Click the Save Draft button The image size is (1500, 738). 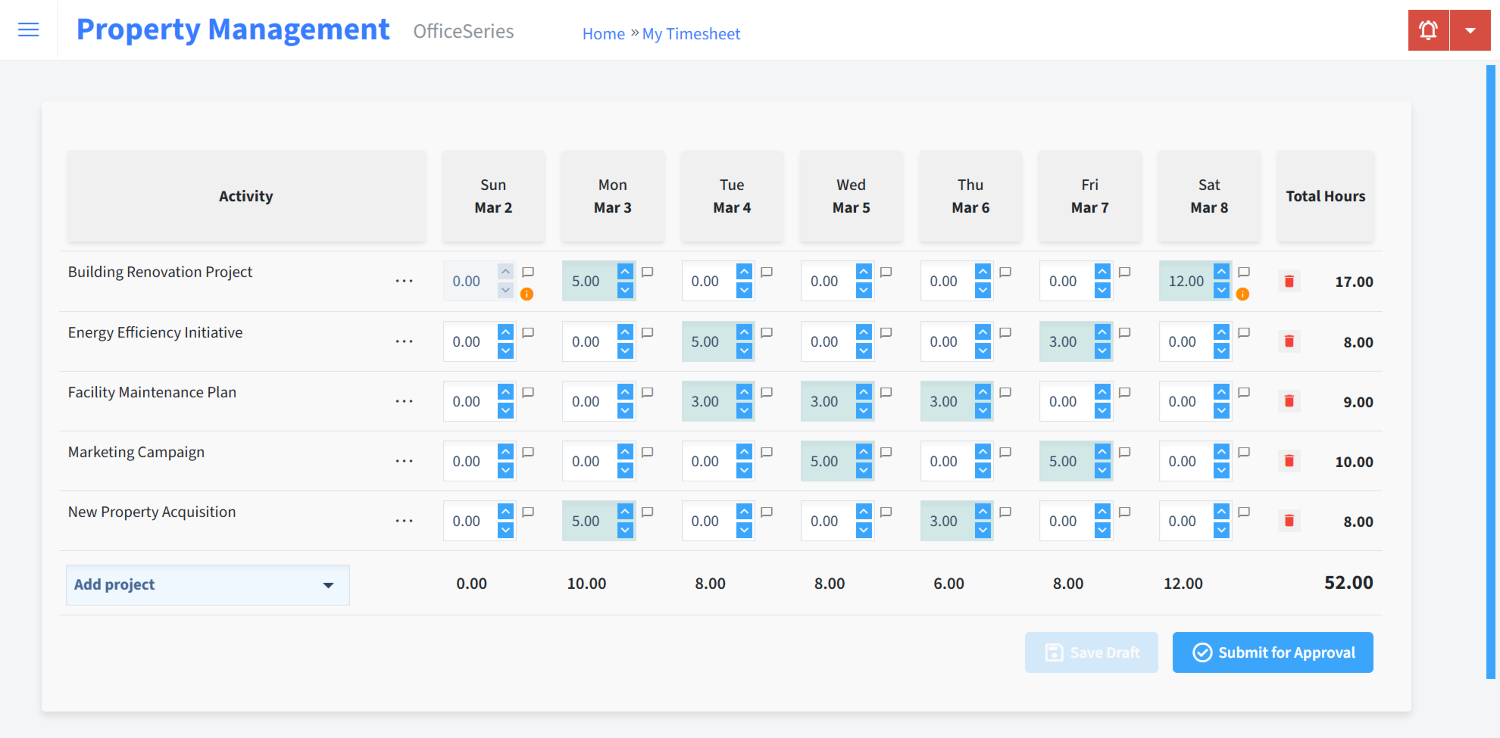[x=1091, y=652]
